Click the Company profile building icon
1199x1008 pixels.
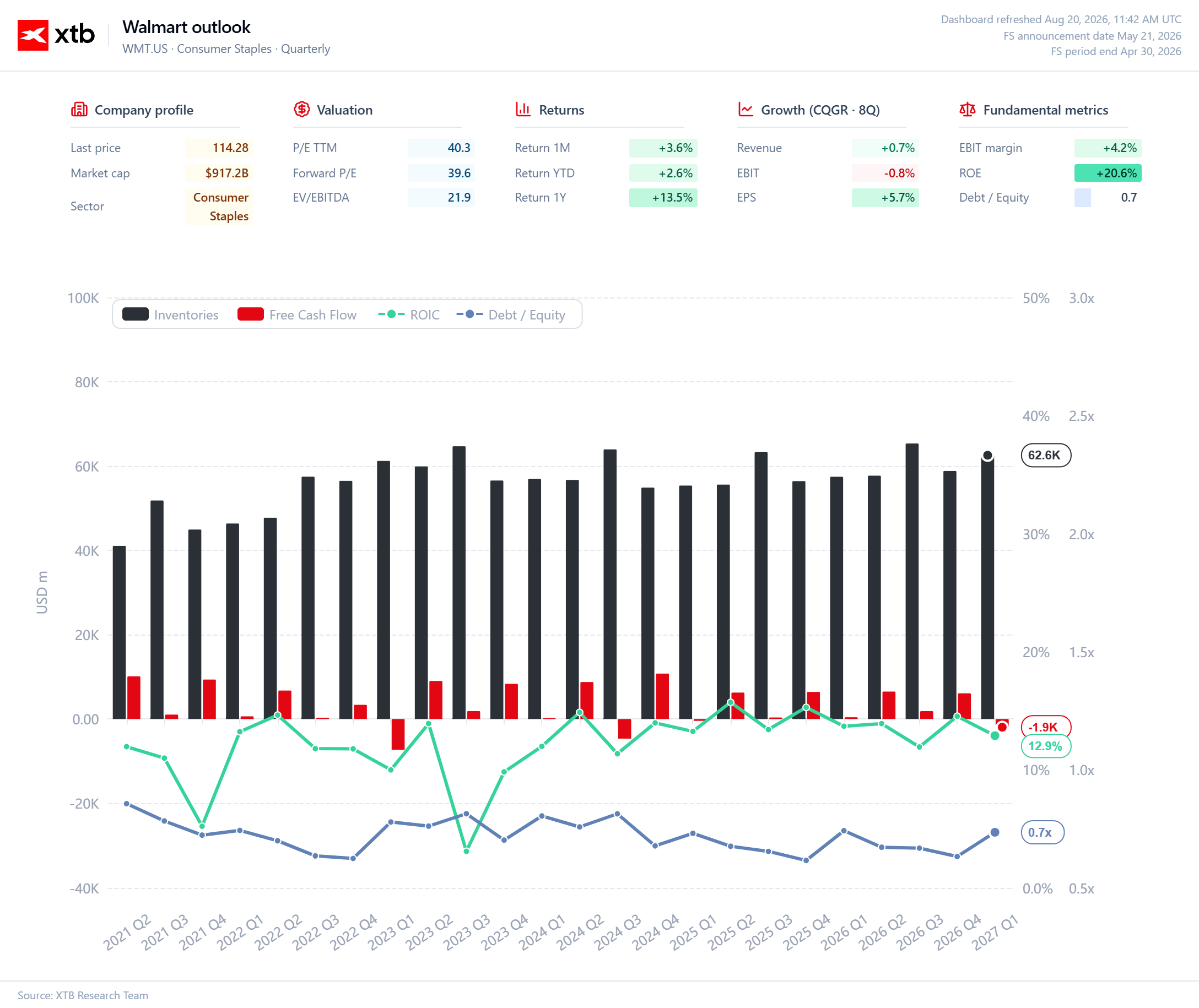coord(79,109)
